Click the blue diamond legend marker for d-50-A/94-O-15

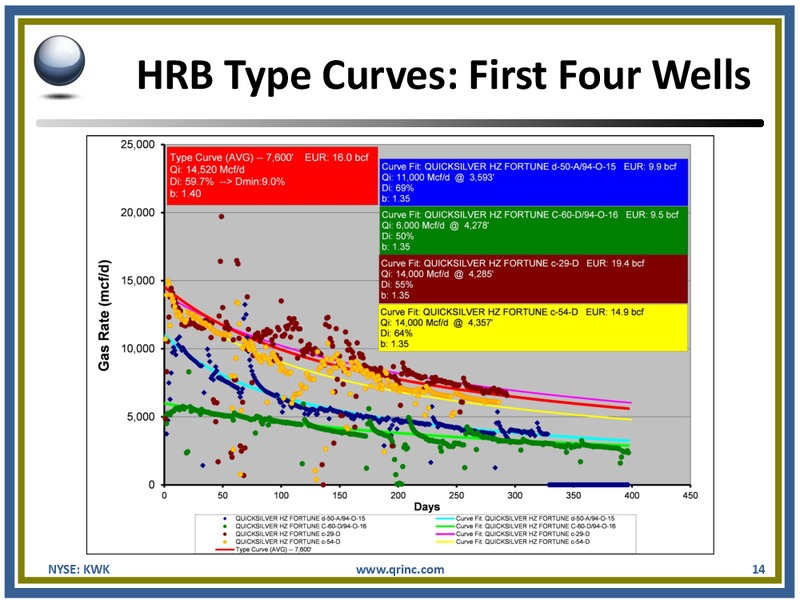[225, 518]
